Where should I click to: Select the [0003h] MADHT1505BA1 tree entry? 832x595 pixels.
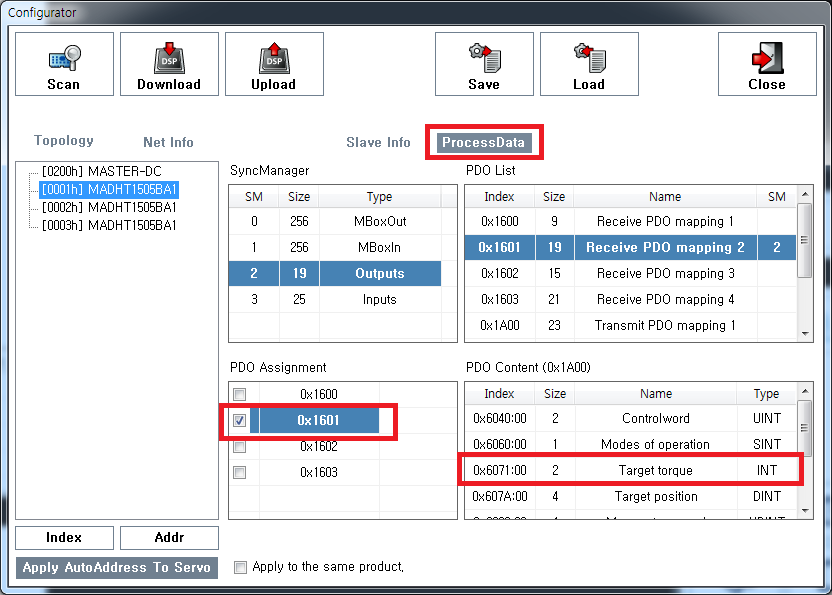pos(108,225)
